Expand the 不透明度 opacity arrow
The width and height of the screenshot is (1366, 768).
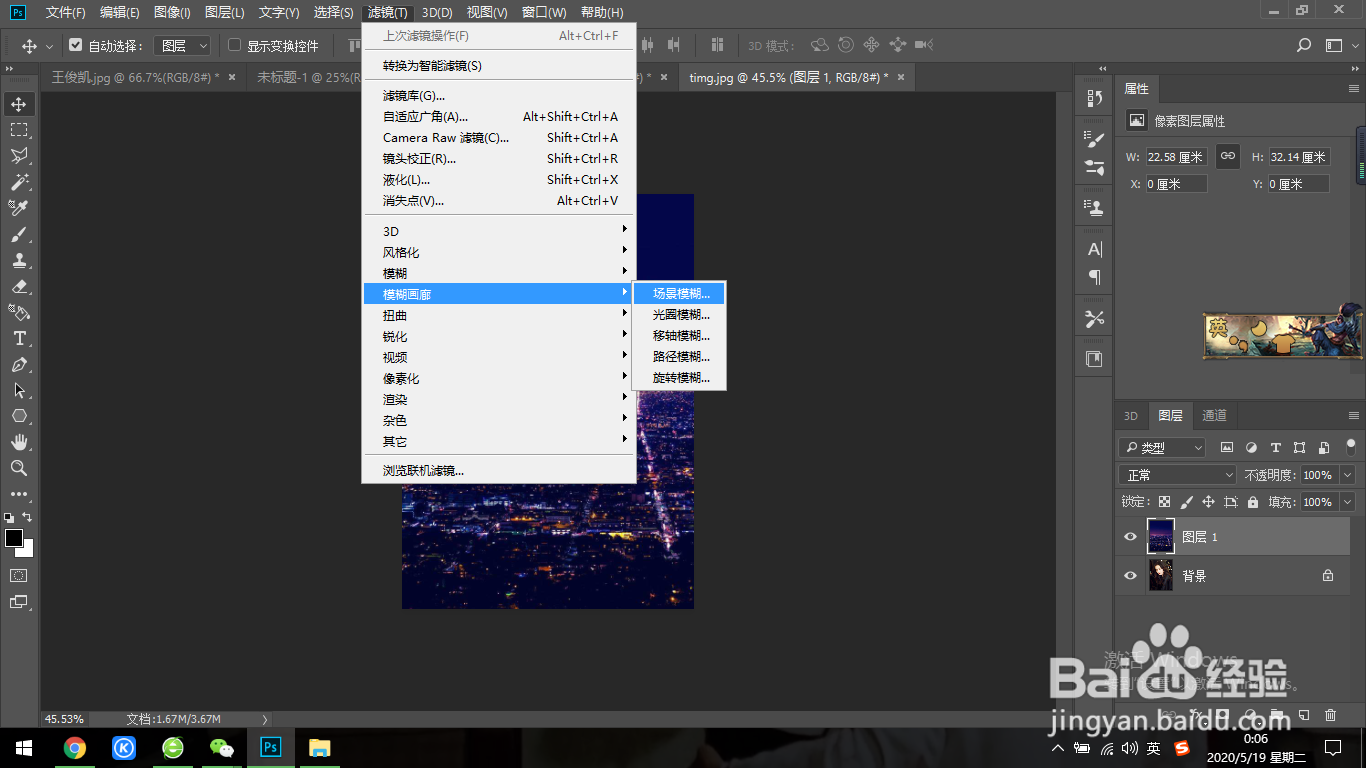pyautogui.click(x=1347, y=475)
